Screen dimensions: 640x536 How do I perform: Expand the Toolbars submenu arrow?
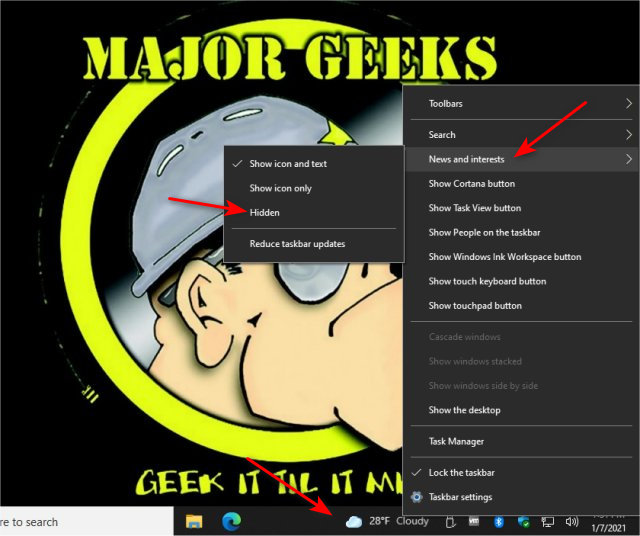[x=629, y=104]
